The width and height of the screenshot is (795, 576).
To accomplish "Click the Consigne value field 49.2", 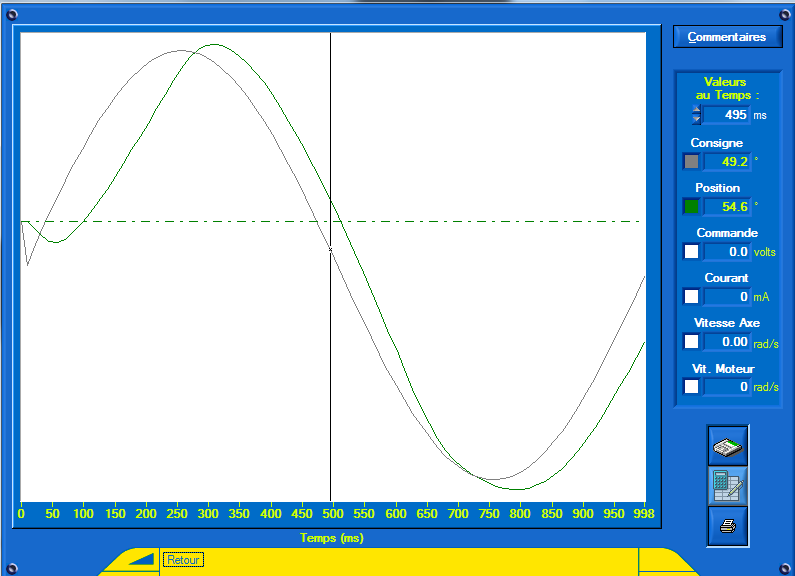I will click(x=727, y=162).
